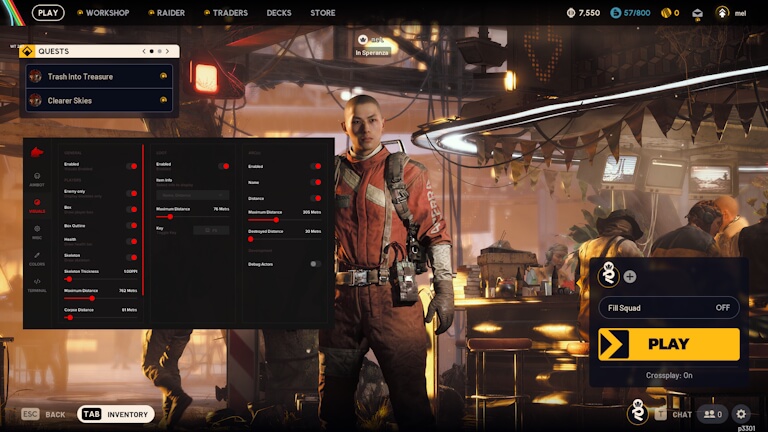Click the player profile avatar icon
The height and width of the screenshot is (432, 768).
(722, 13)
